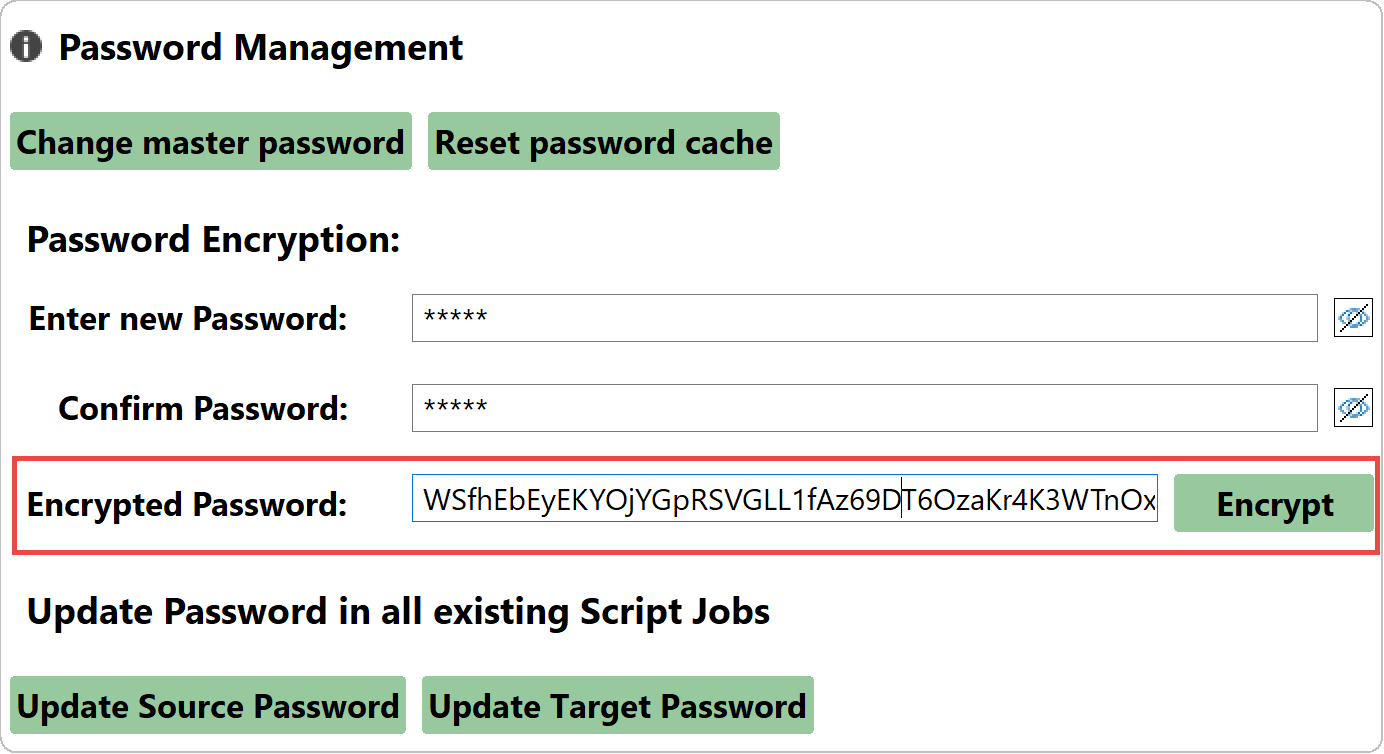Reset the password cache
1384x754 pixels.
[604, 141]
